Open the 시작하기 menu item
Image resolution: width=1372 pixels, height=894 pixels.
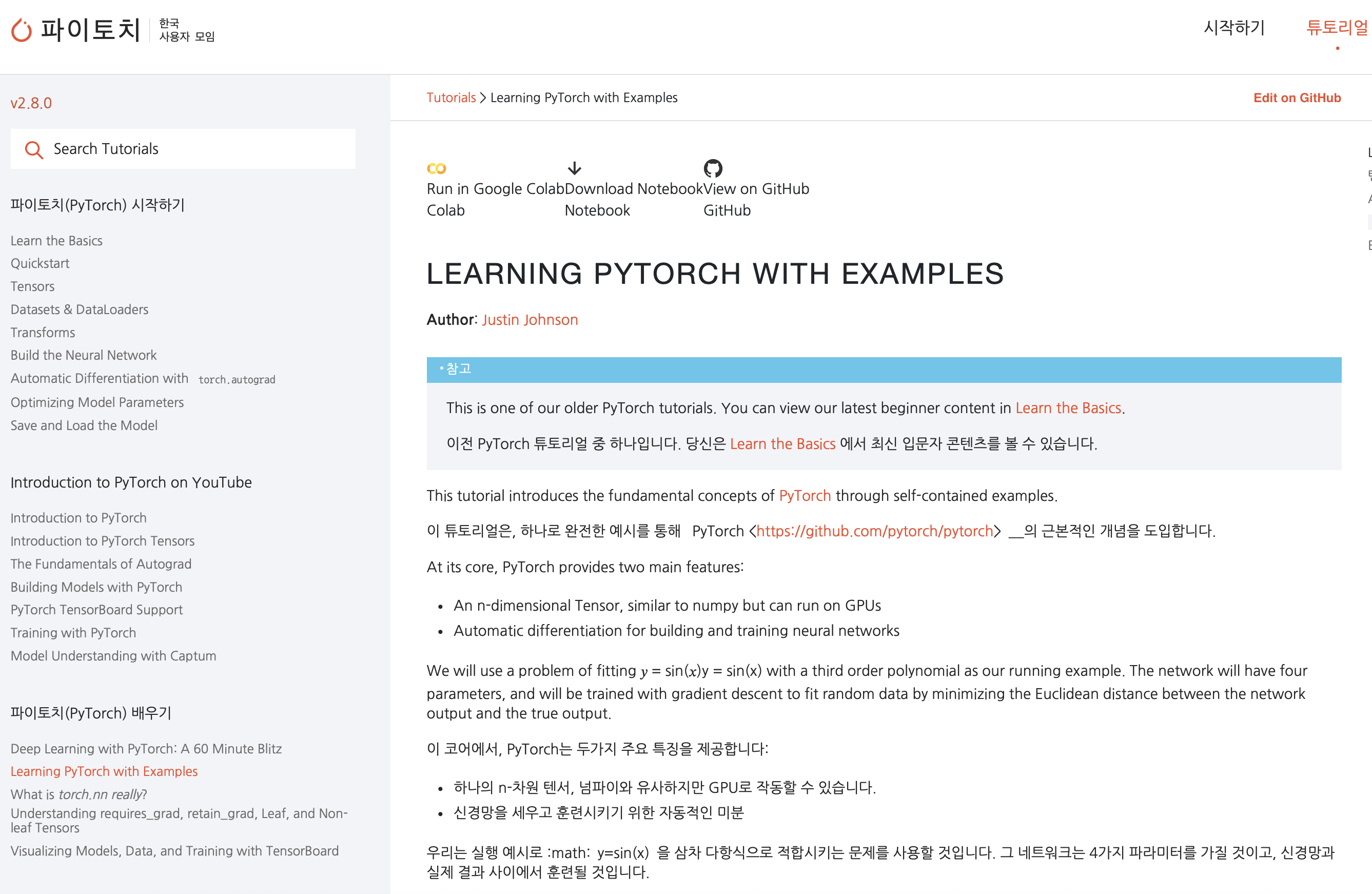coord(1233,27)
